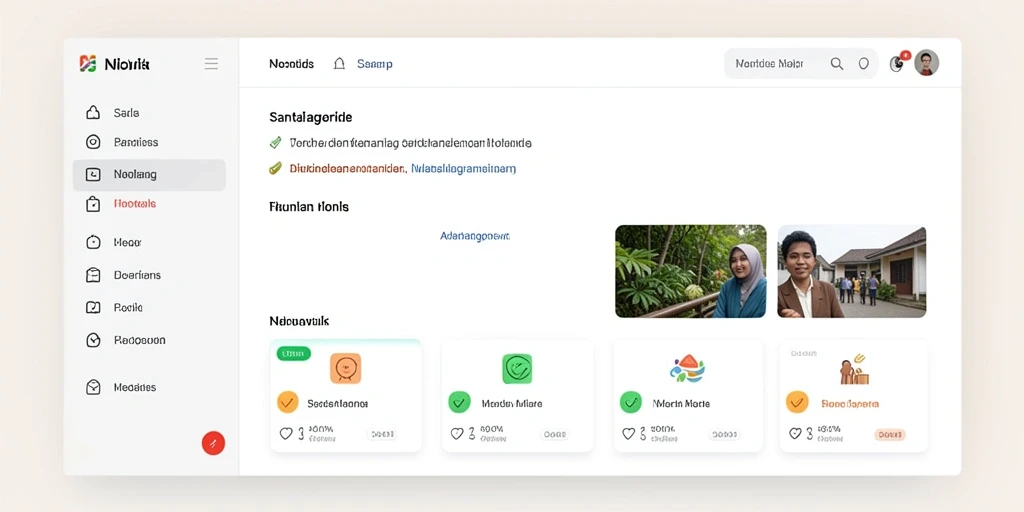
Task: Click the Pamiiess sidebar icon
Action: click(93, 142)
